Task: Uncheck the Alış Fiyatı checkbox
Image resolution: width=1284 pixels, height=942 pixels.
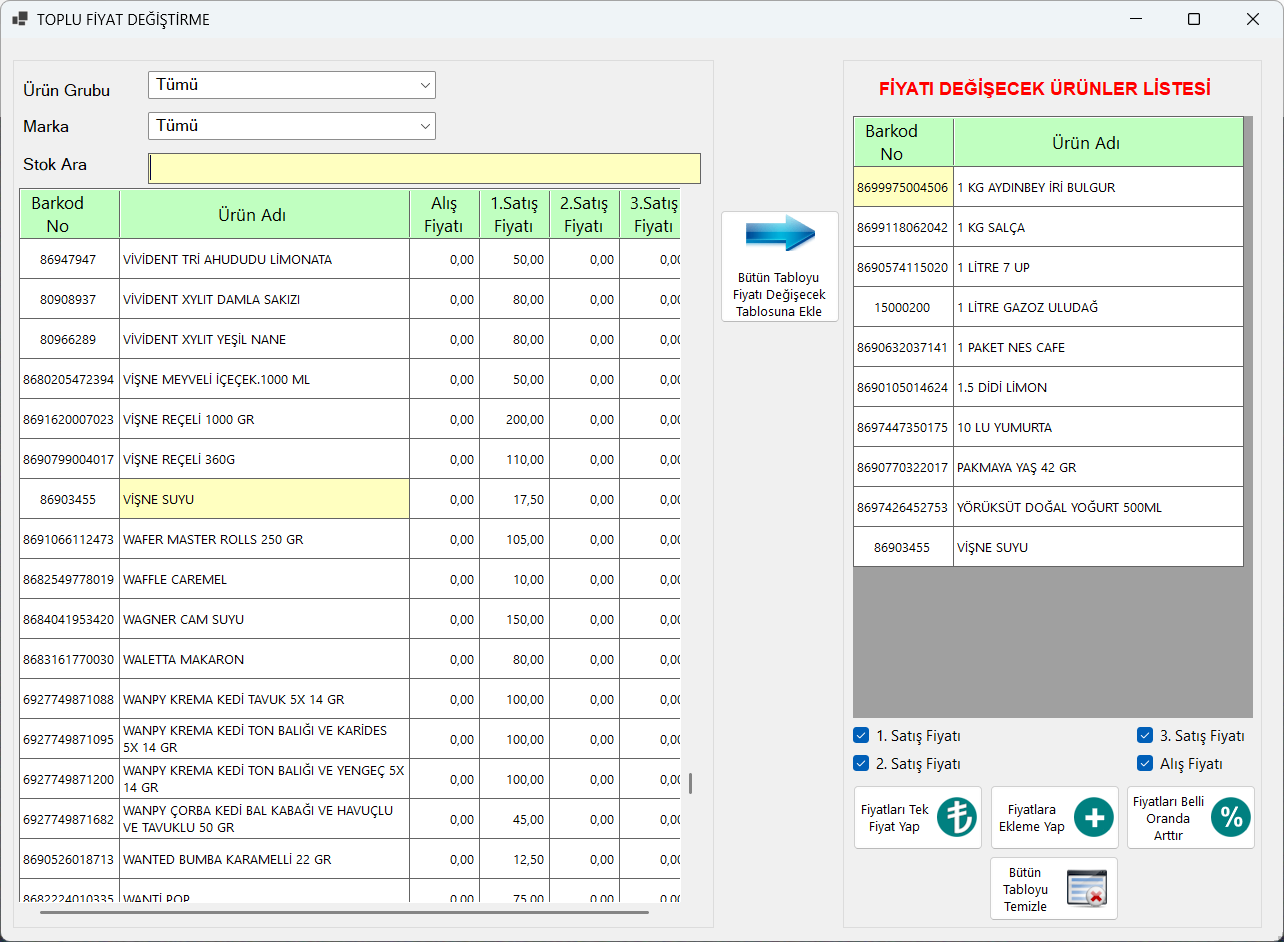Action: pos(1145,763)
